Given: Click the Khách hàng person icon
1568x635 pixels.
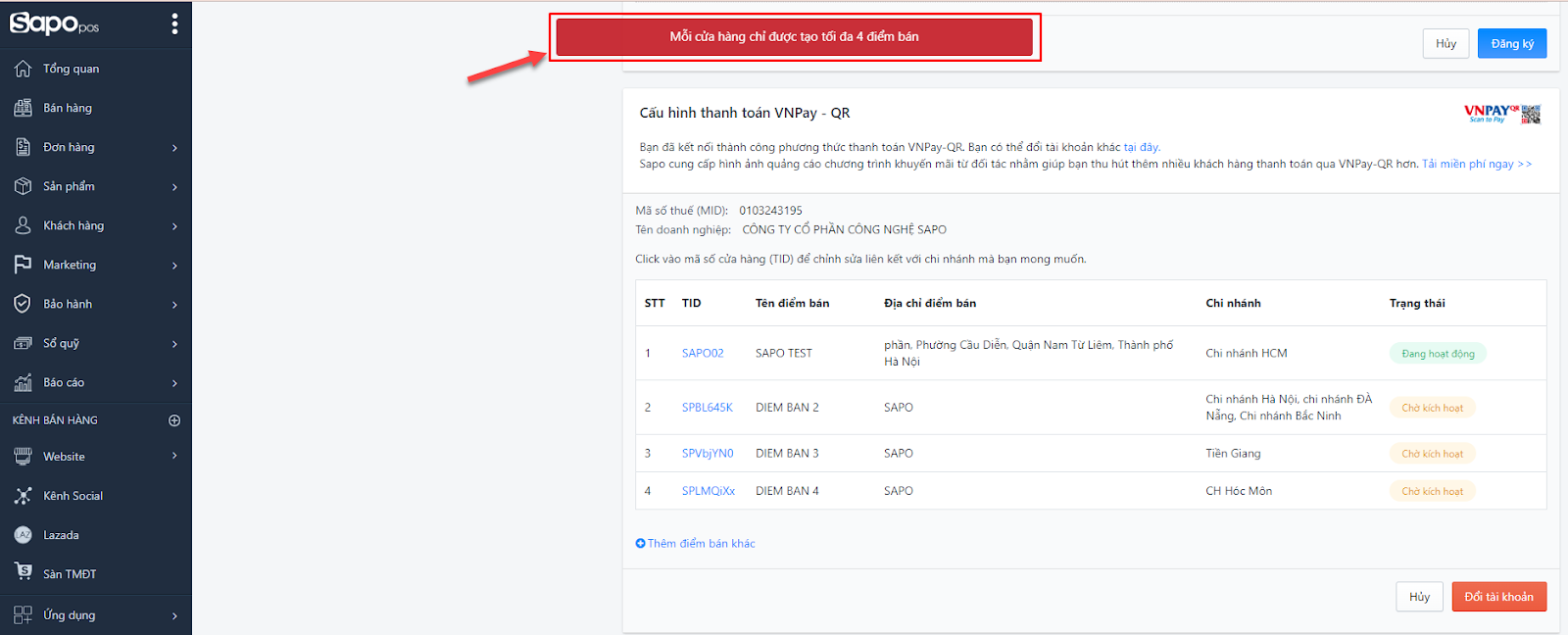Looking at the screenshot, I should 23,225.
